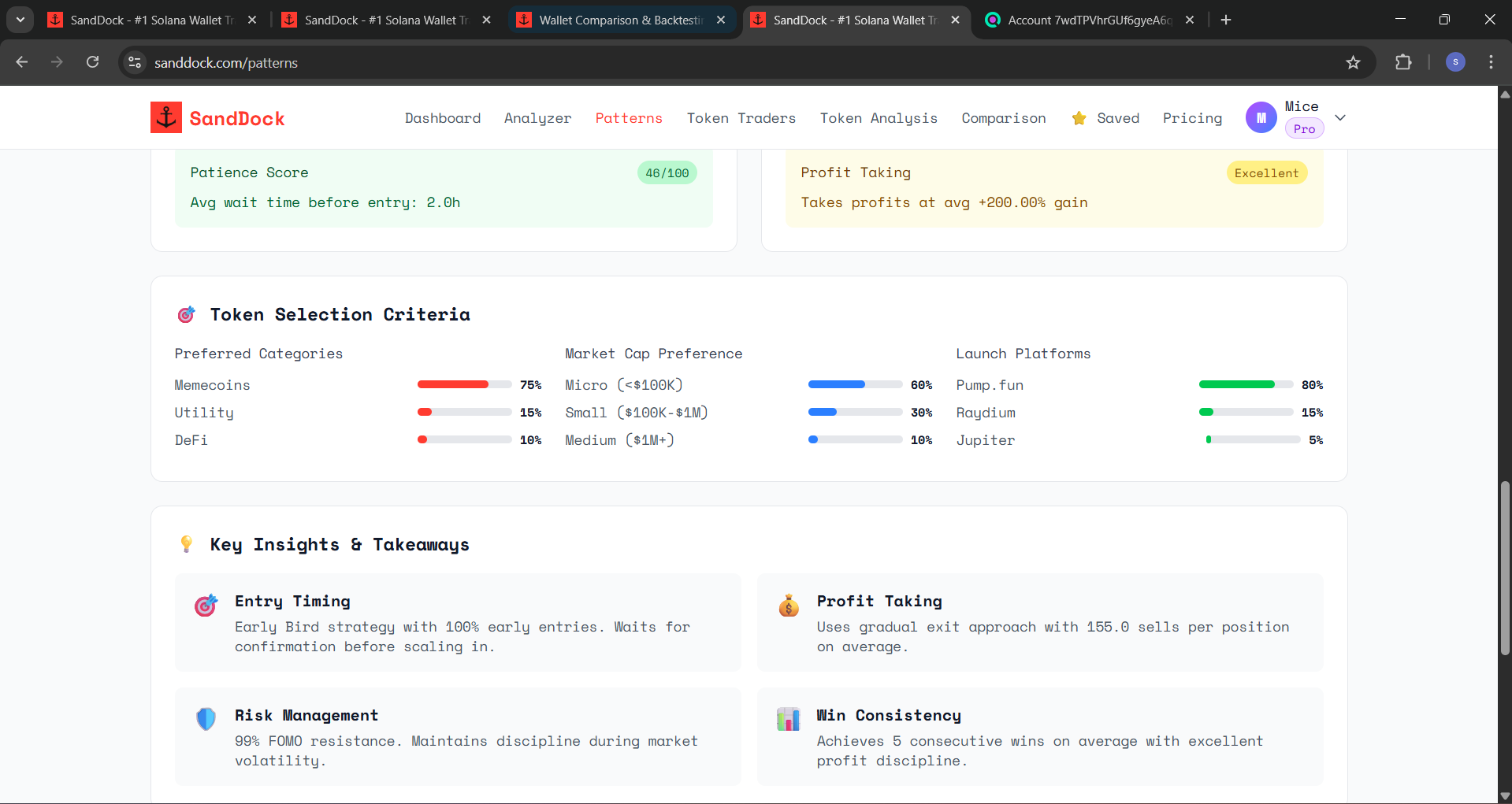The width and height of the screenshot is (1512, 804).
Task: Click the Pro plan badge
Action: (x=1304, y=128)
